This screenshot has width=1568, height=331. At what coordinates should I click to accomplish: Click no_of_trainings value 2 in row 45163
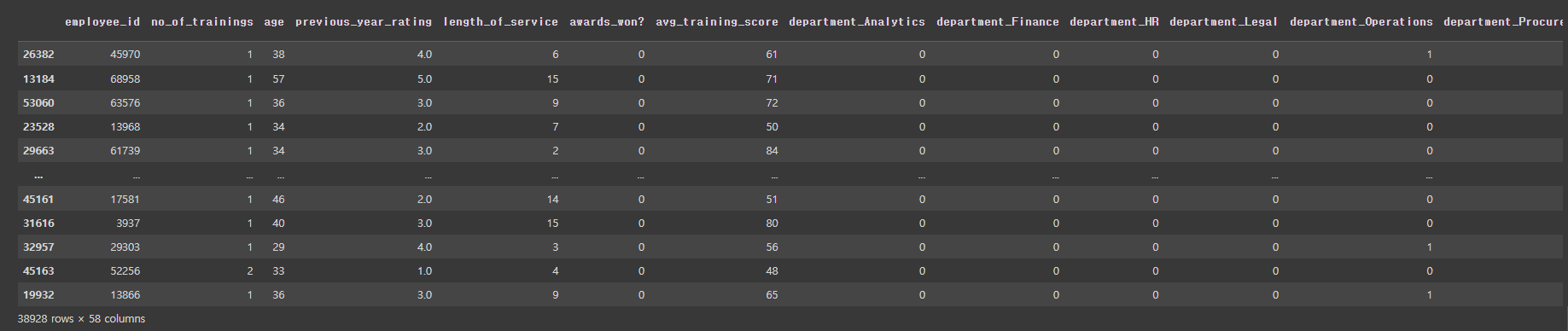[x=250, y=270]
